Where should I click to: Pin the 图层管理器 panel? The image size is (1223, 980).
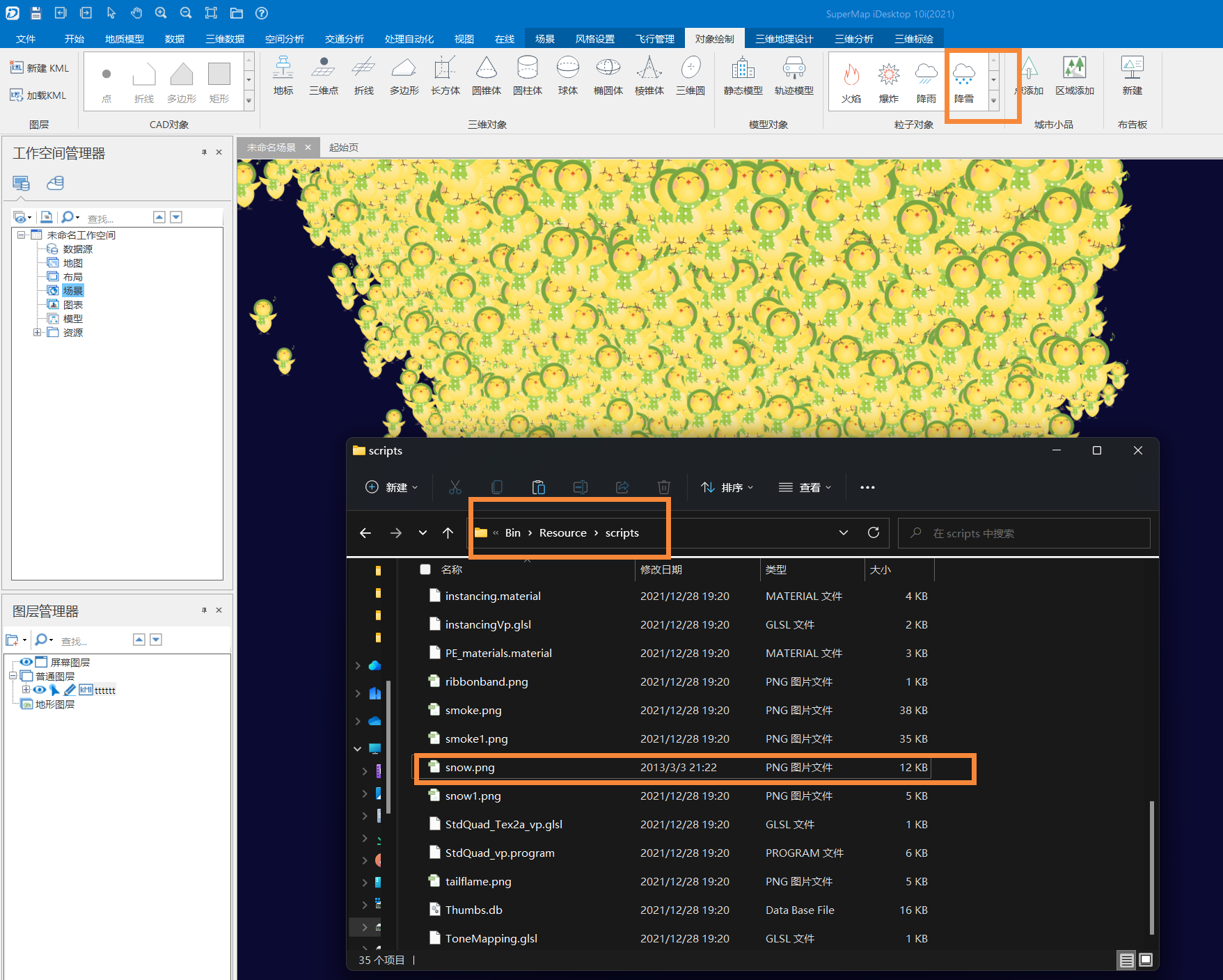click(204, 610)
